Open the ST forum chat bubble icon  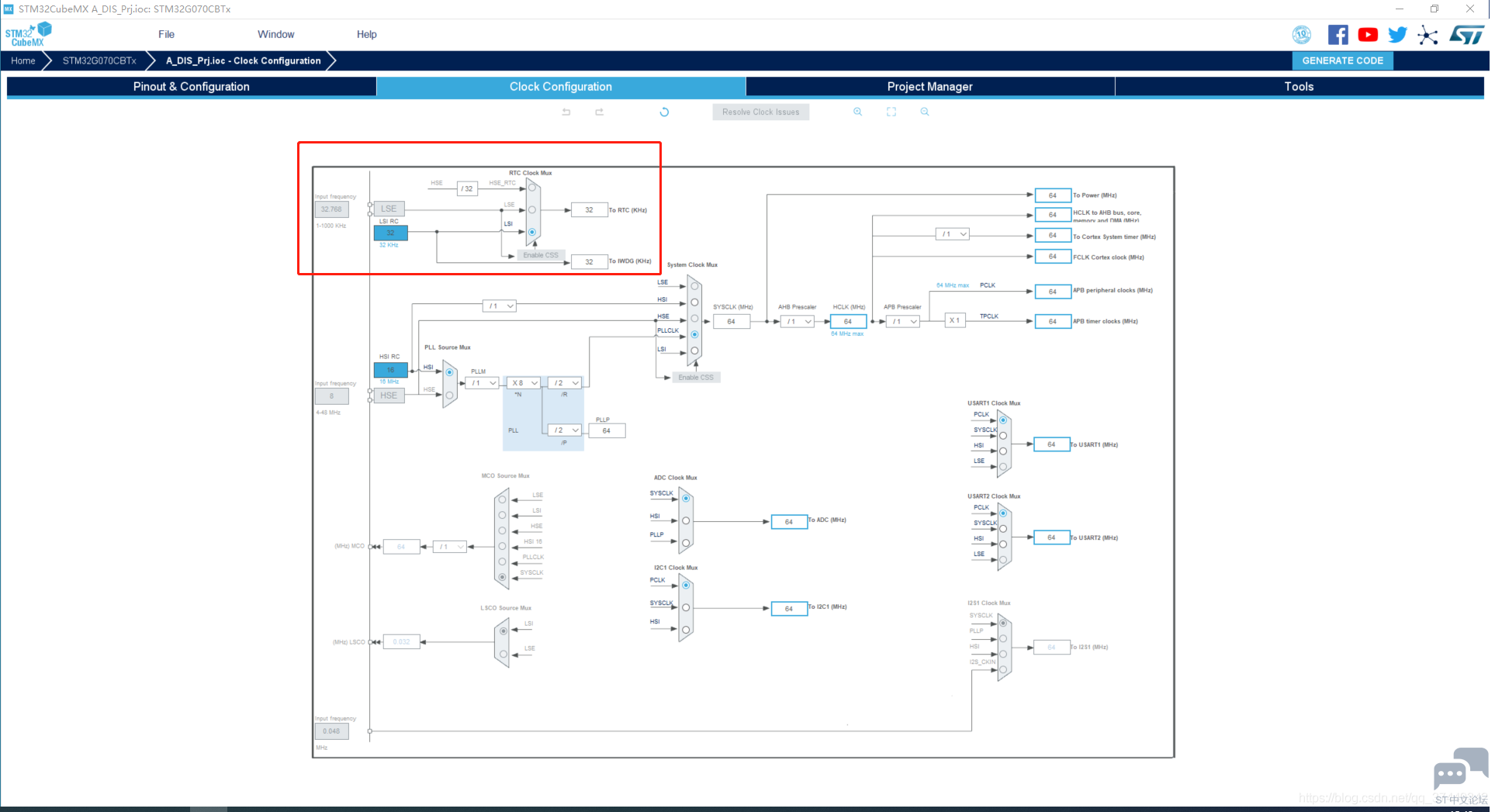pos(1460,769)
